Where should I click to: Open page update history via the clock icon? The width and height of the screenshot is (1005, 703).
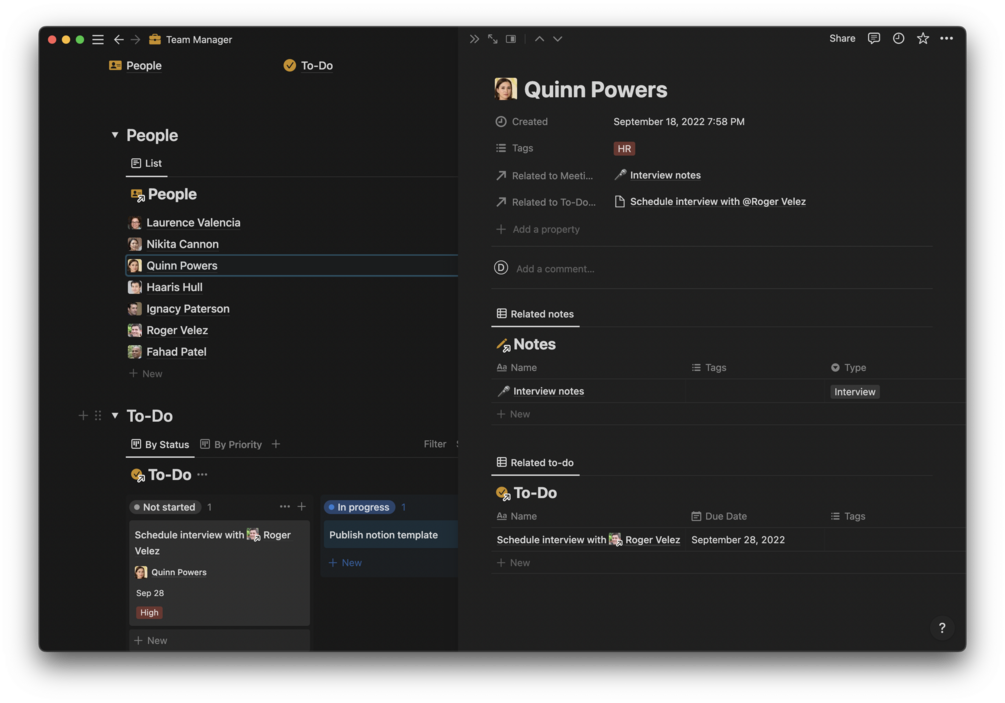[x=898, y=38]
